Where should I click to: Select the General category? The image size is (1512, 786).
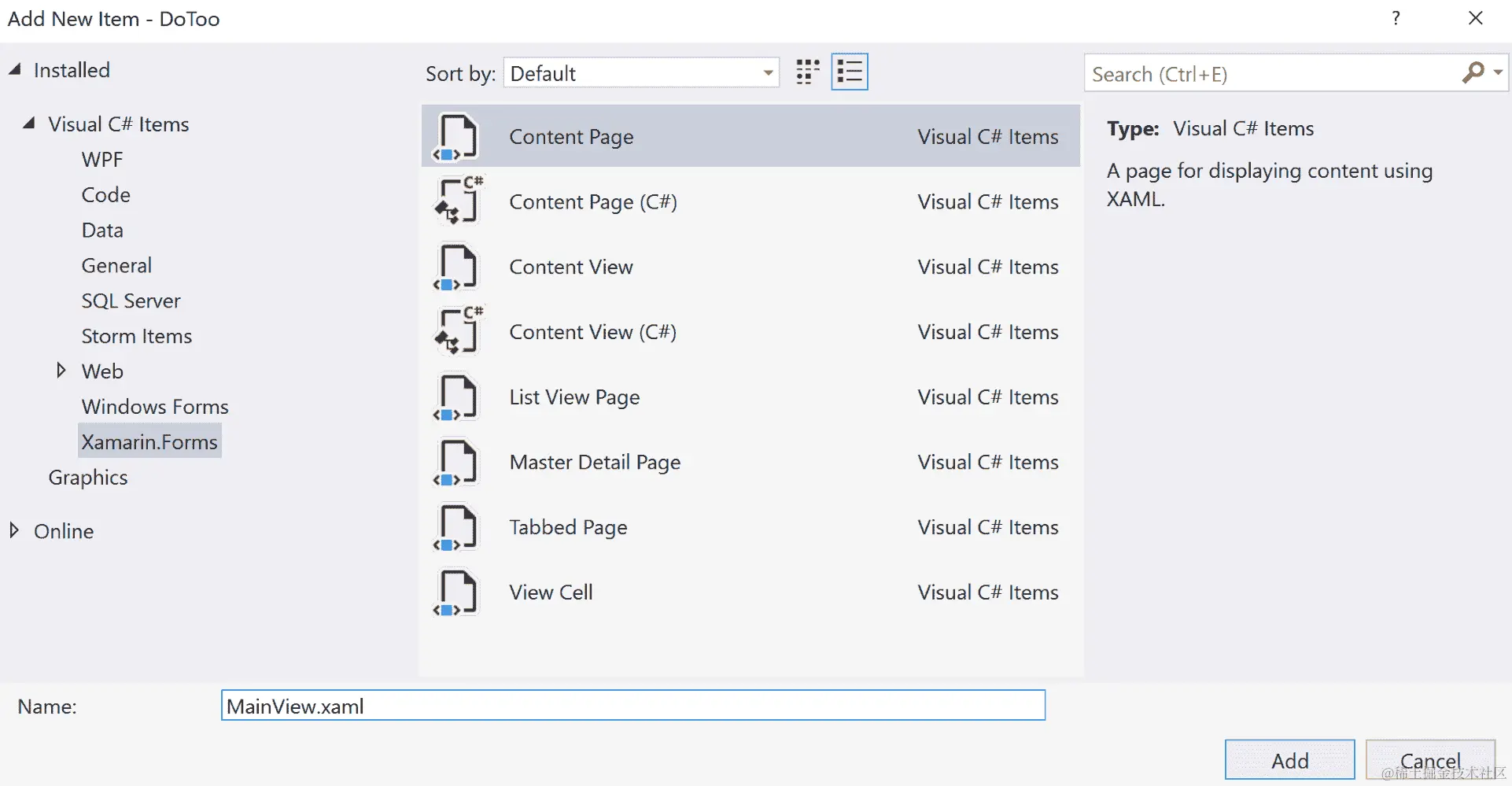(116, 266)
